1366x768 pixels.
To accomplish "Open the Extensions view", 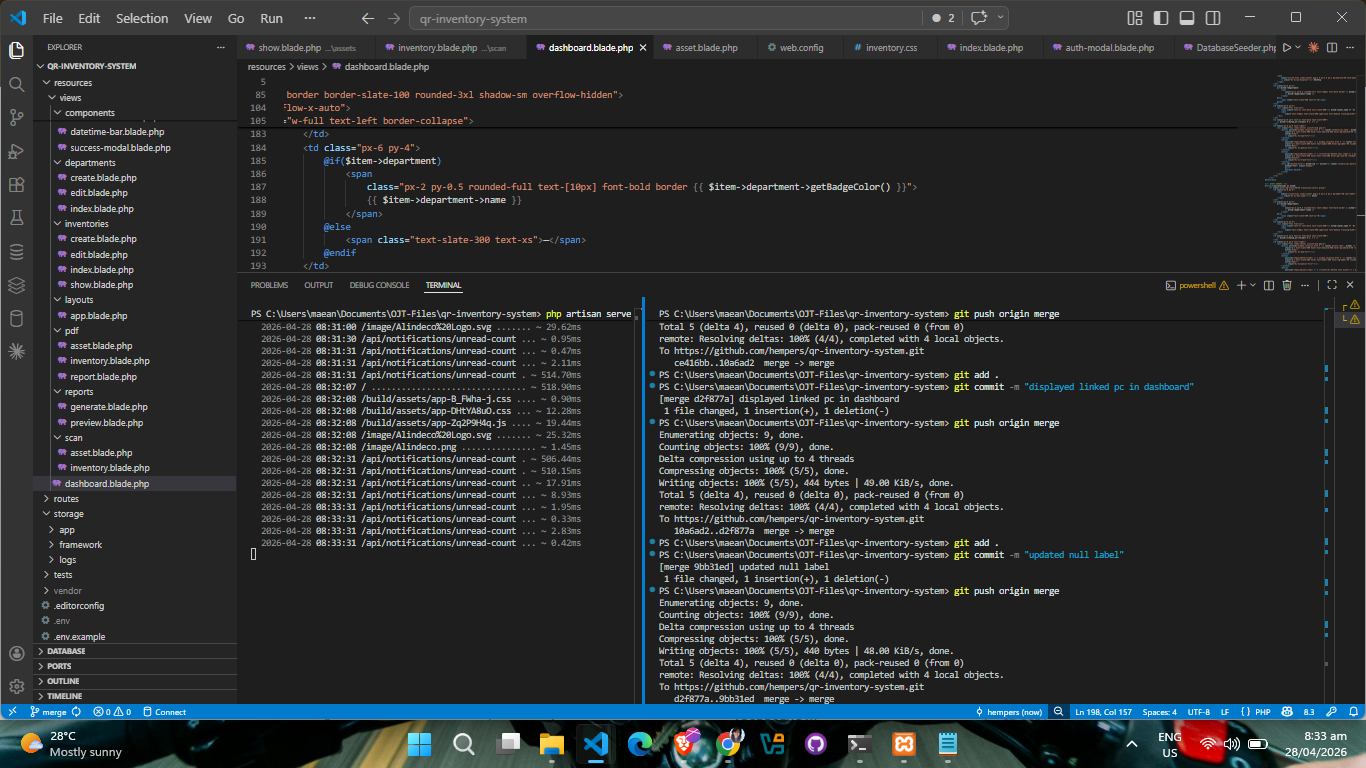I will pyautogui.click(x=16, y=185).
